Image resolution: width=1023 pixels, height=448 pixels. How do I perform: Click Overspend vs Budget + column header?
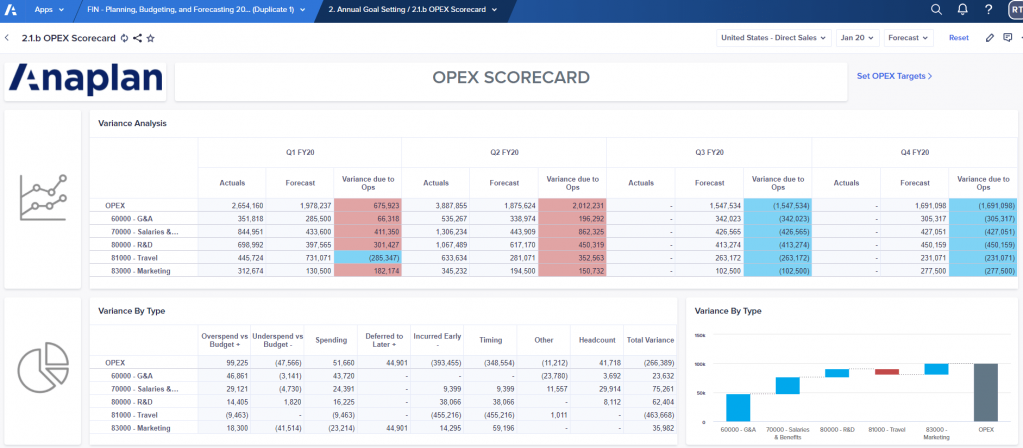click(x=224, y=340)
